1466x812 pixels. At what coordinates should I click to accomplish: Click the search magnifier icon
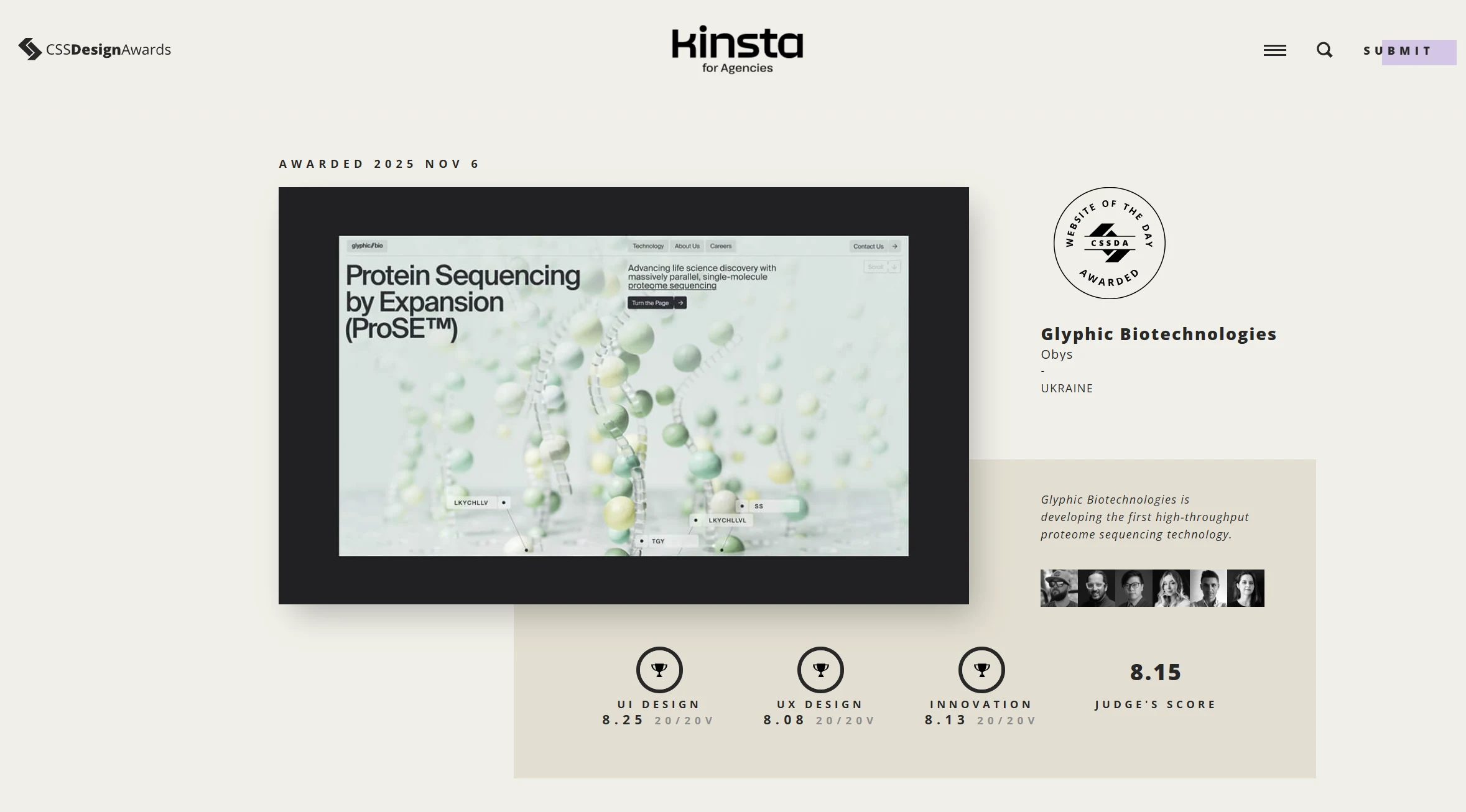coord(1325,50)
